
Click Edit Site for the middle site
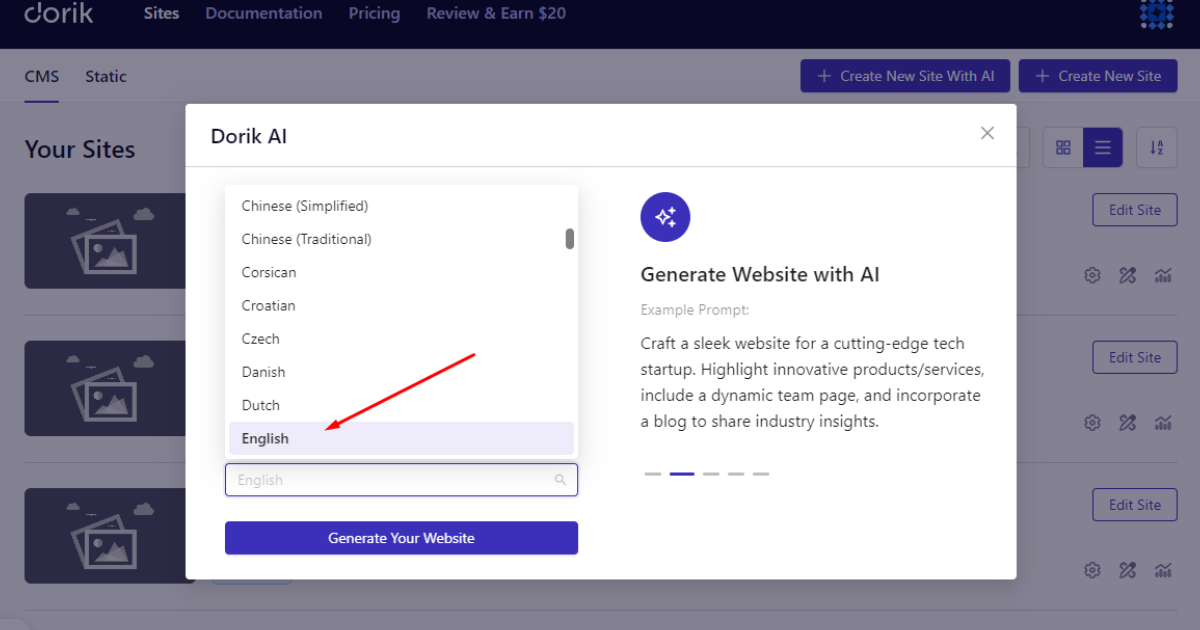[x=1135, y=357]
